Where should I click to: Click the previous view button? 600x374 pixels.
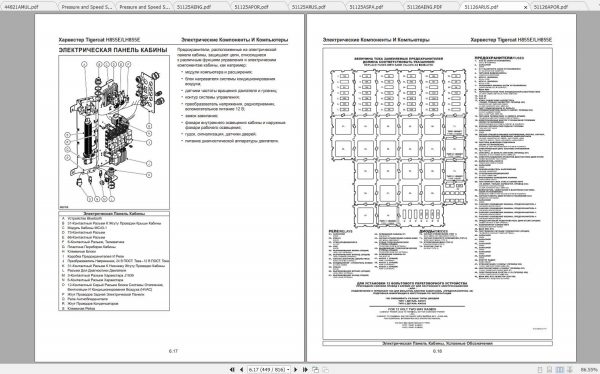(x=315, y=369)
